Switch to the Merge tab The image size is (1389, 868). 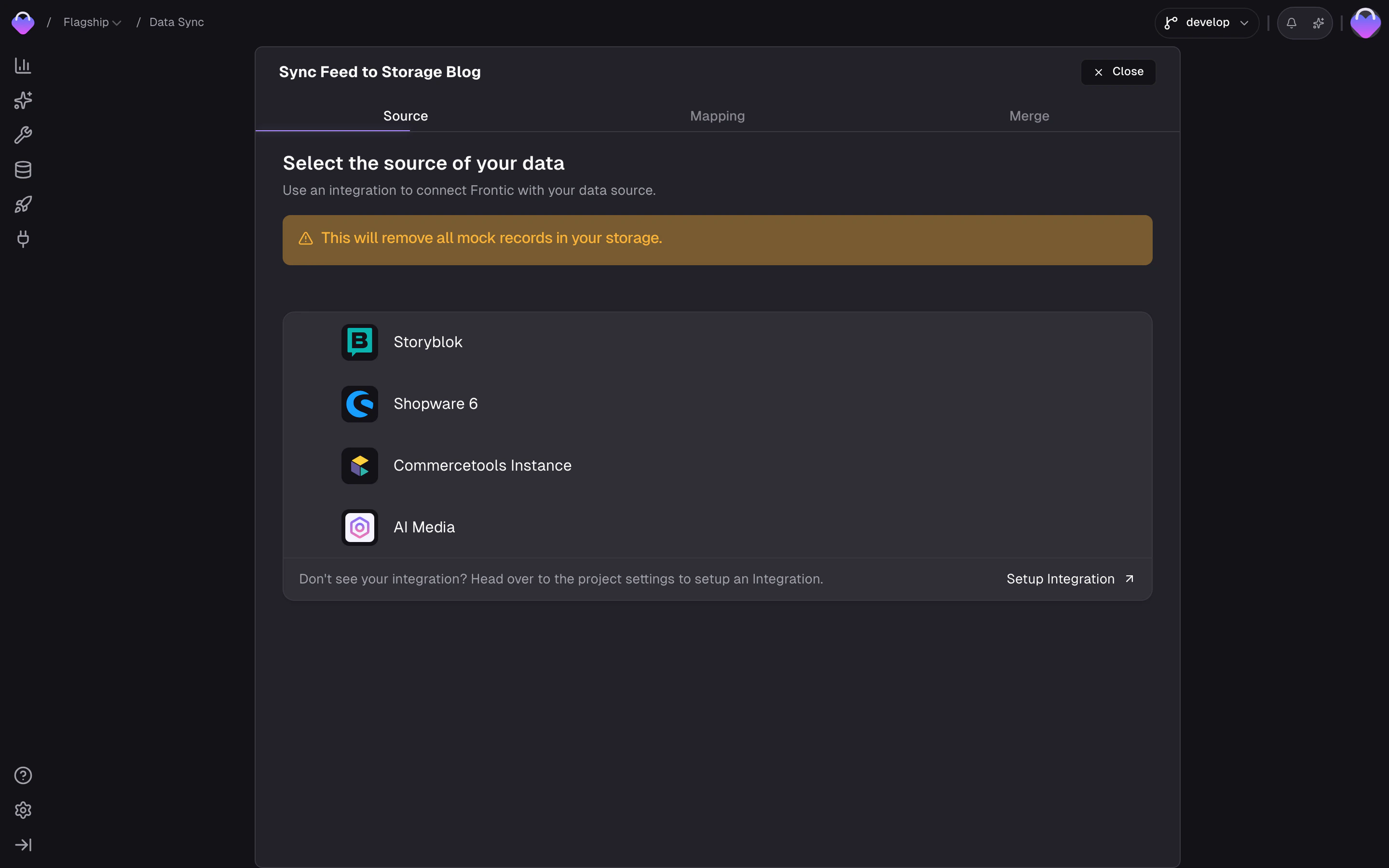tap(1029, 116)
